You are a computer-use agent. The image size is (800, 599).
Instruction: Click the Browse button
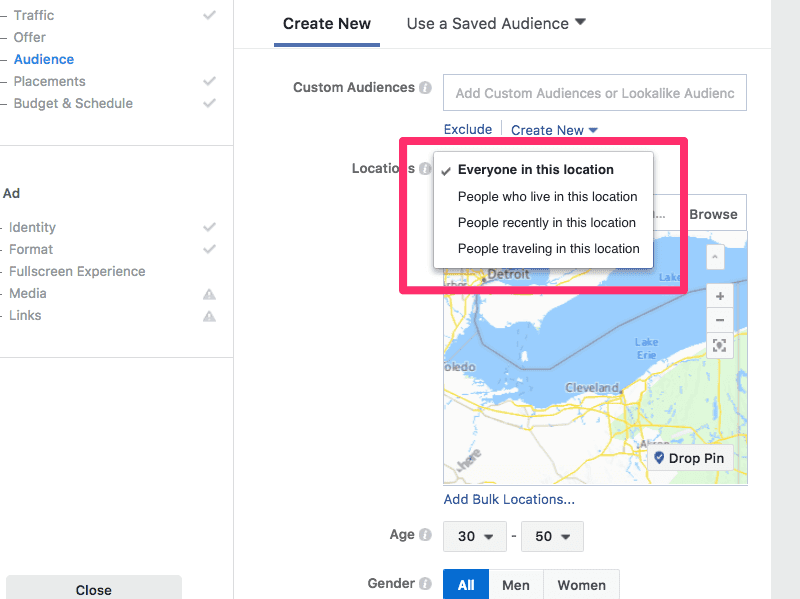(712, 212)
